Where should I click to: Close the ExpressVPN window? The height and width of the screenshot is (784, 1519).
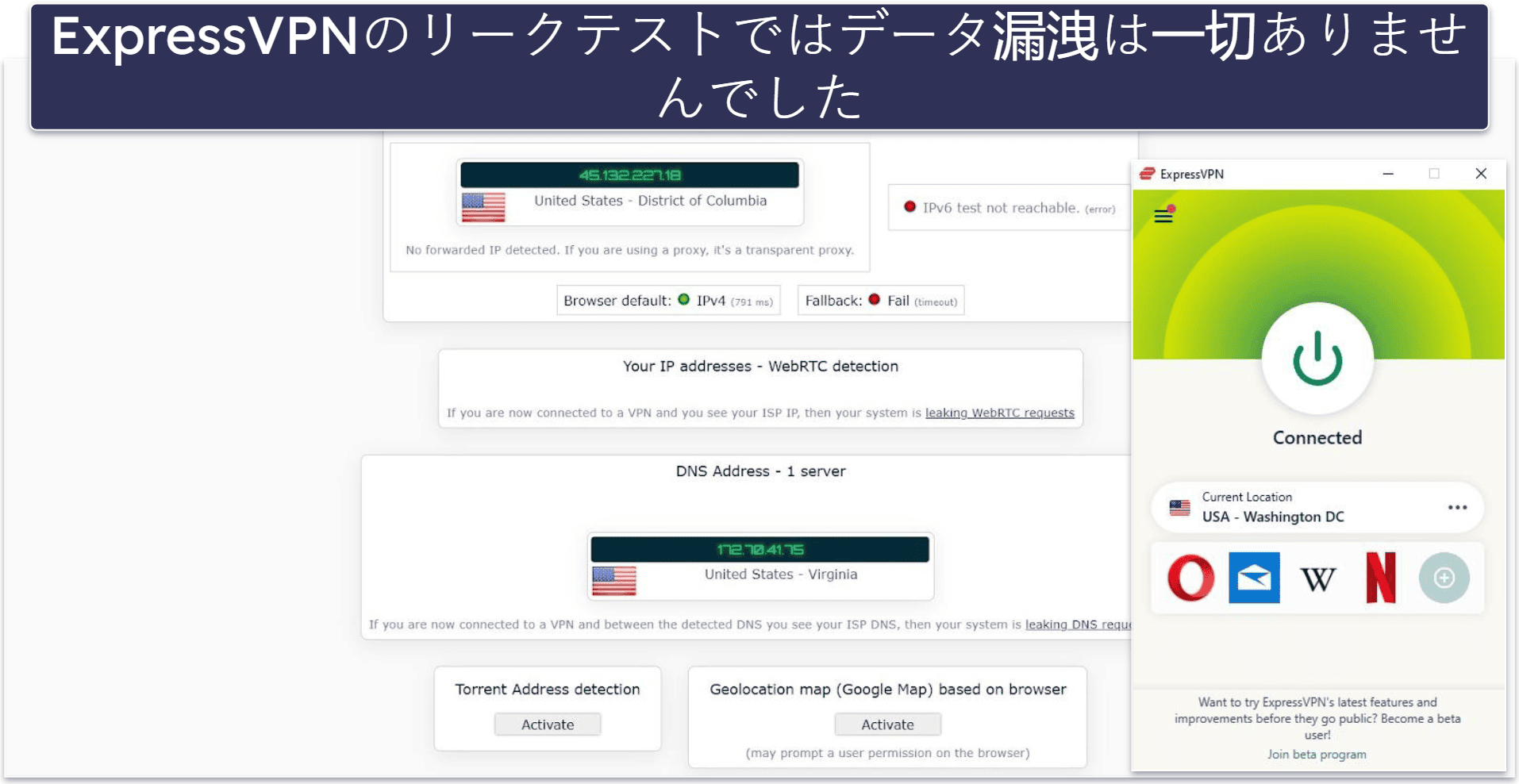[x=1481, y=174]
